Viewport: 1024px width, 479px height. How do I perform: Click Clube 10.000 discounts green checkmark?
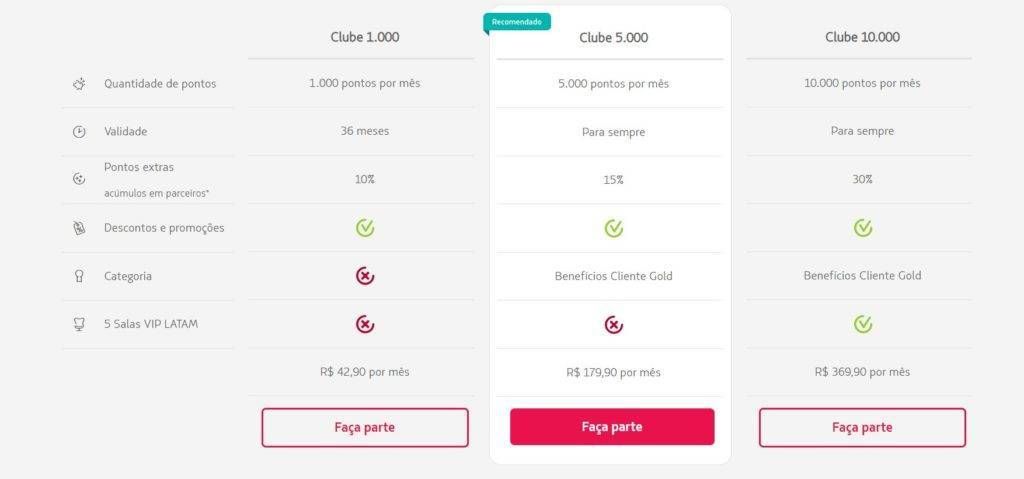(x=862, y=228)
